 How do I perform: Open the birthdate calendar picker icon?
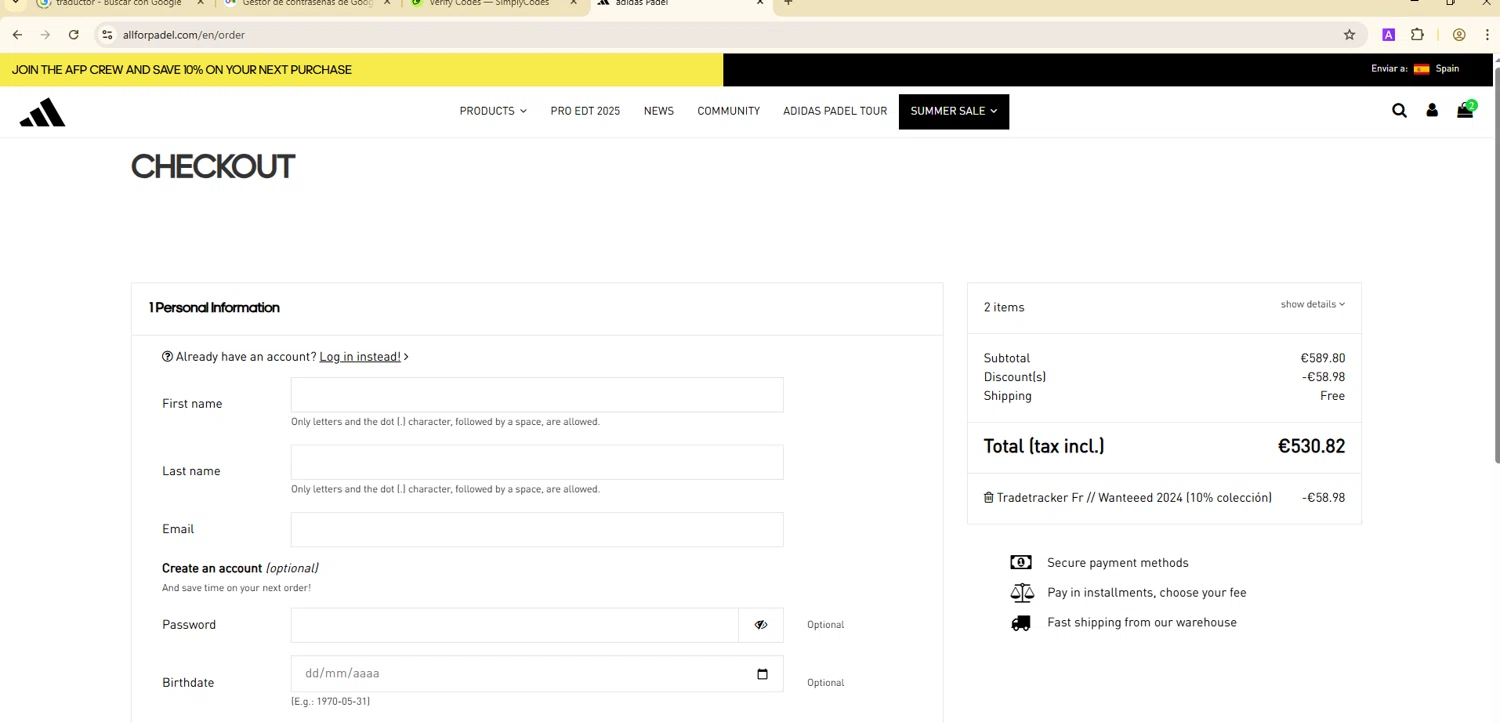point(762,674)
